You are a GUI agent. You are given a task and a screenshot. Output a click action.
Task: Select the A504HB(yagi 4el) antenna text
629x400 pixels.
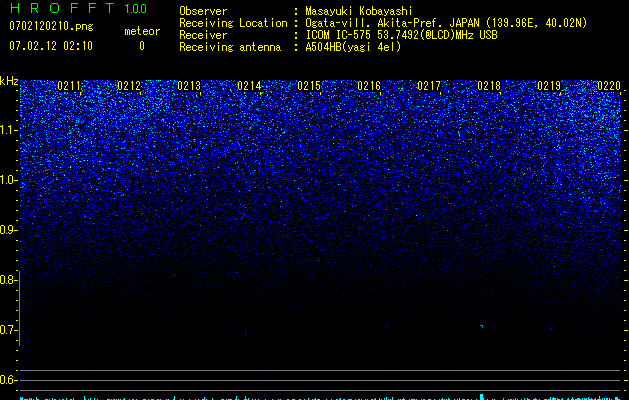(353, 47)
